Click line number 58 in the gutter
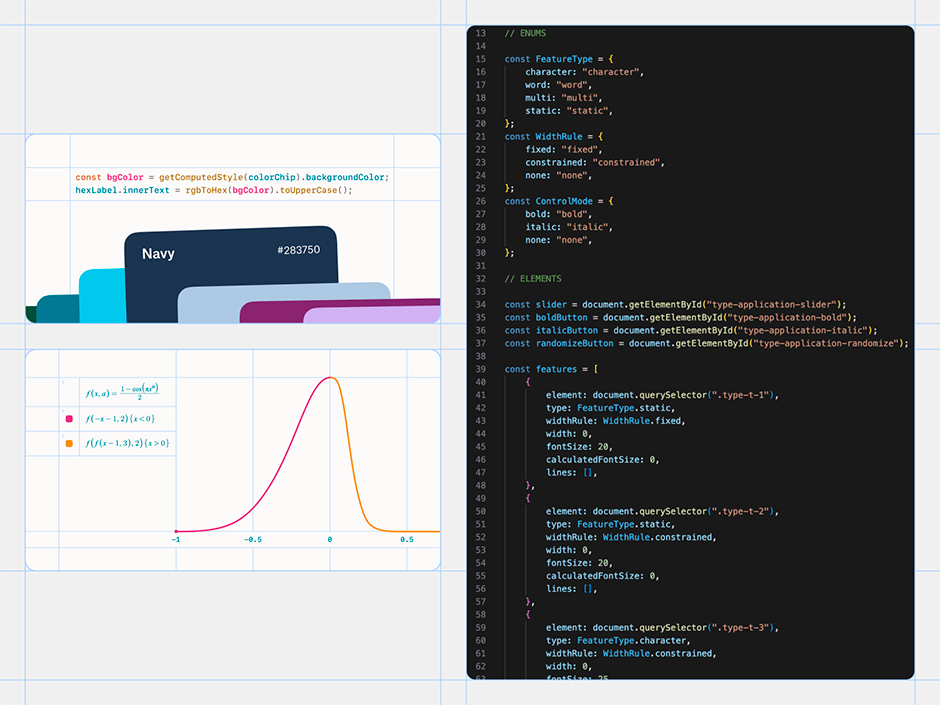 point(481,614)
